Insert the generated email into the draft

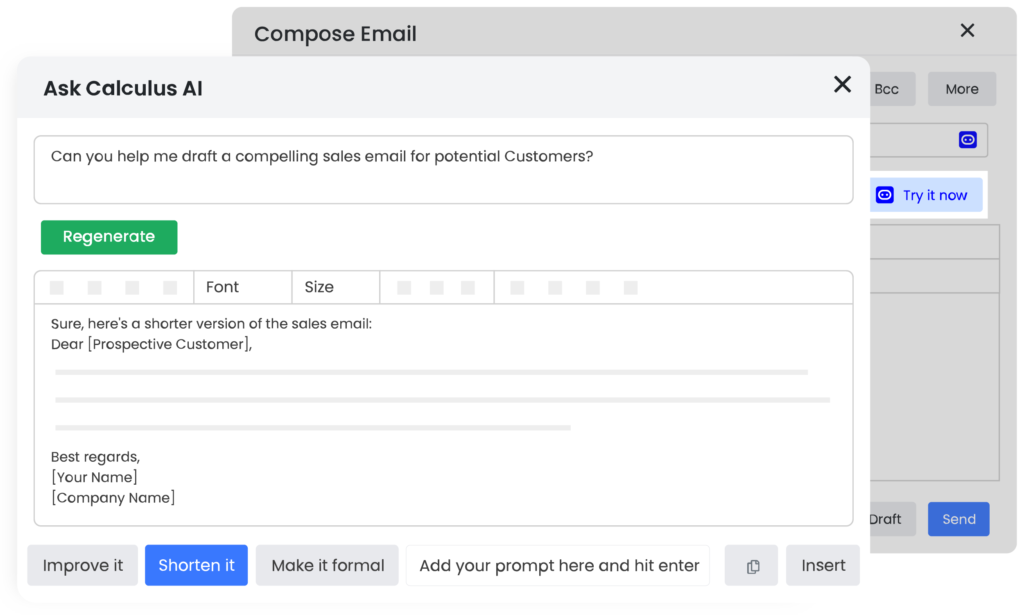point(823,565)
